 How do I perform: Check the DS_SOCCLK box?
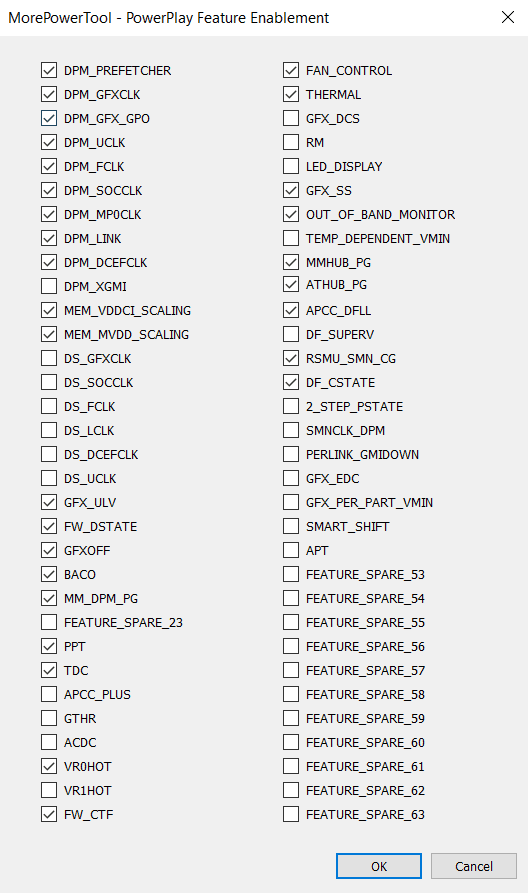click(49, 382)
